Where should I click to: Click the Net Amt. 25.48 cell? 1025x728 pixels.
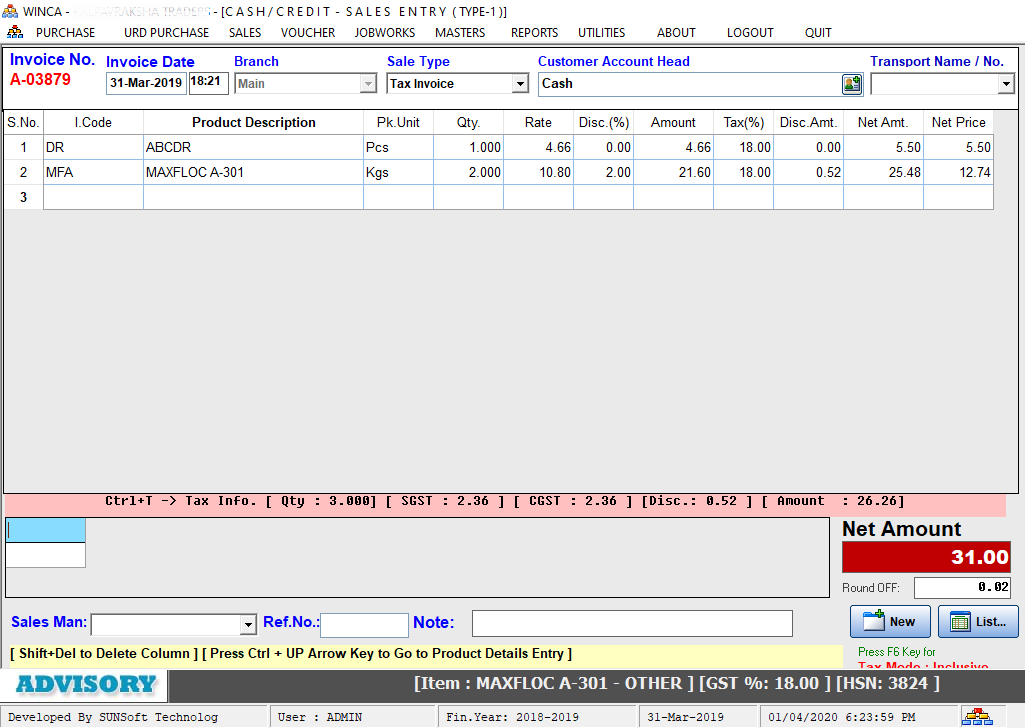pos(883,173)
